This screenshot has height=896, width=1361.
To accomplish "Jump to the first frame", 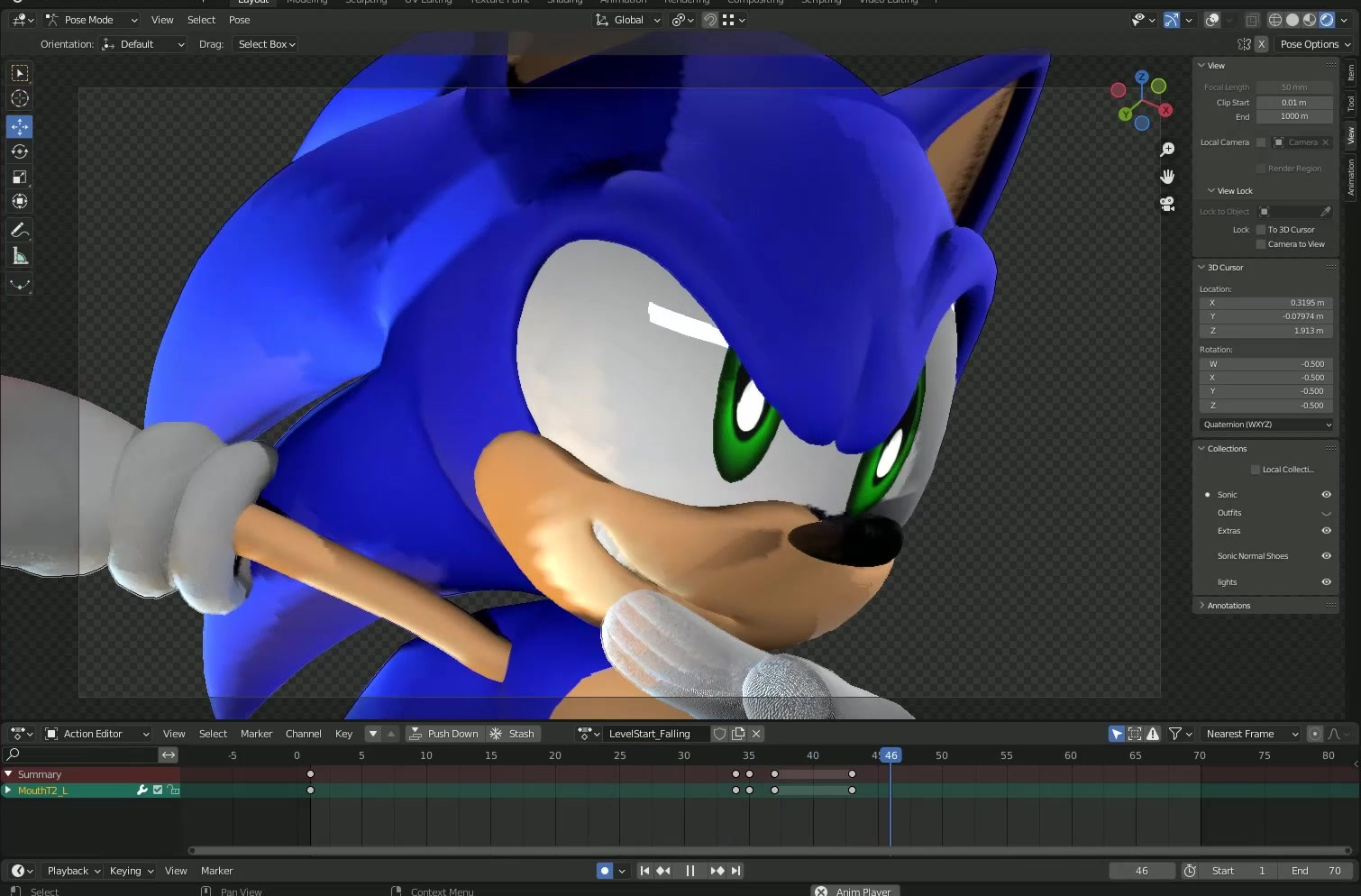I will 644,871.
